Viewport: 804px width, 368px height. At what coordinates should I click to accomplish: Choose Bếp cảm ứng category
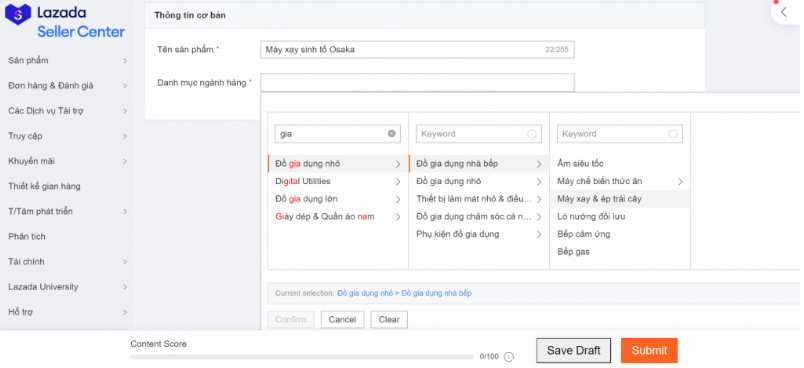(620, 234)
